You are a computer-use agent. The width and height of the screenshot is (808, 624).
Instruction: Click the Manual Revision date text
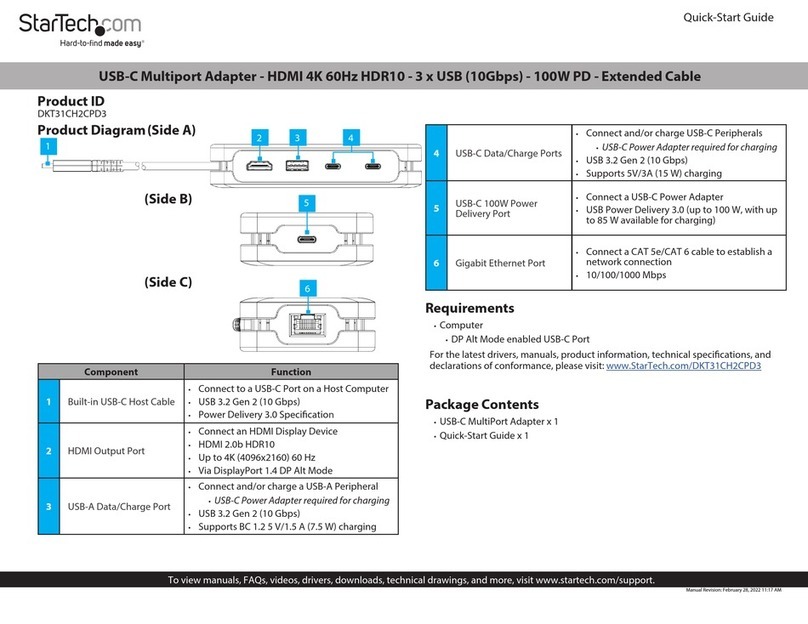733,590
